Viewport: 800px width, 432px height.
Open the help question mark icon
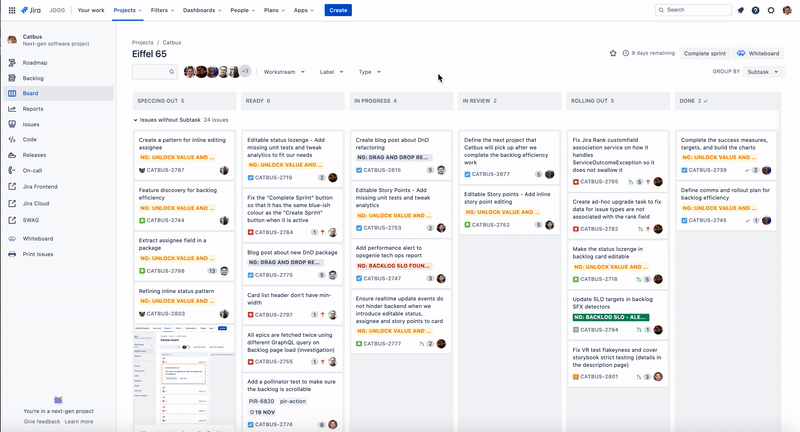coord(756,10)
